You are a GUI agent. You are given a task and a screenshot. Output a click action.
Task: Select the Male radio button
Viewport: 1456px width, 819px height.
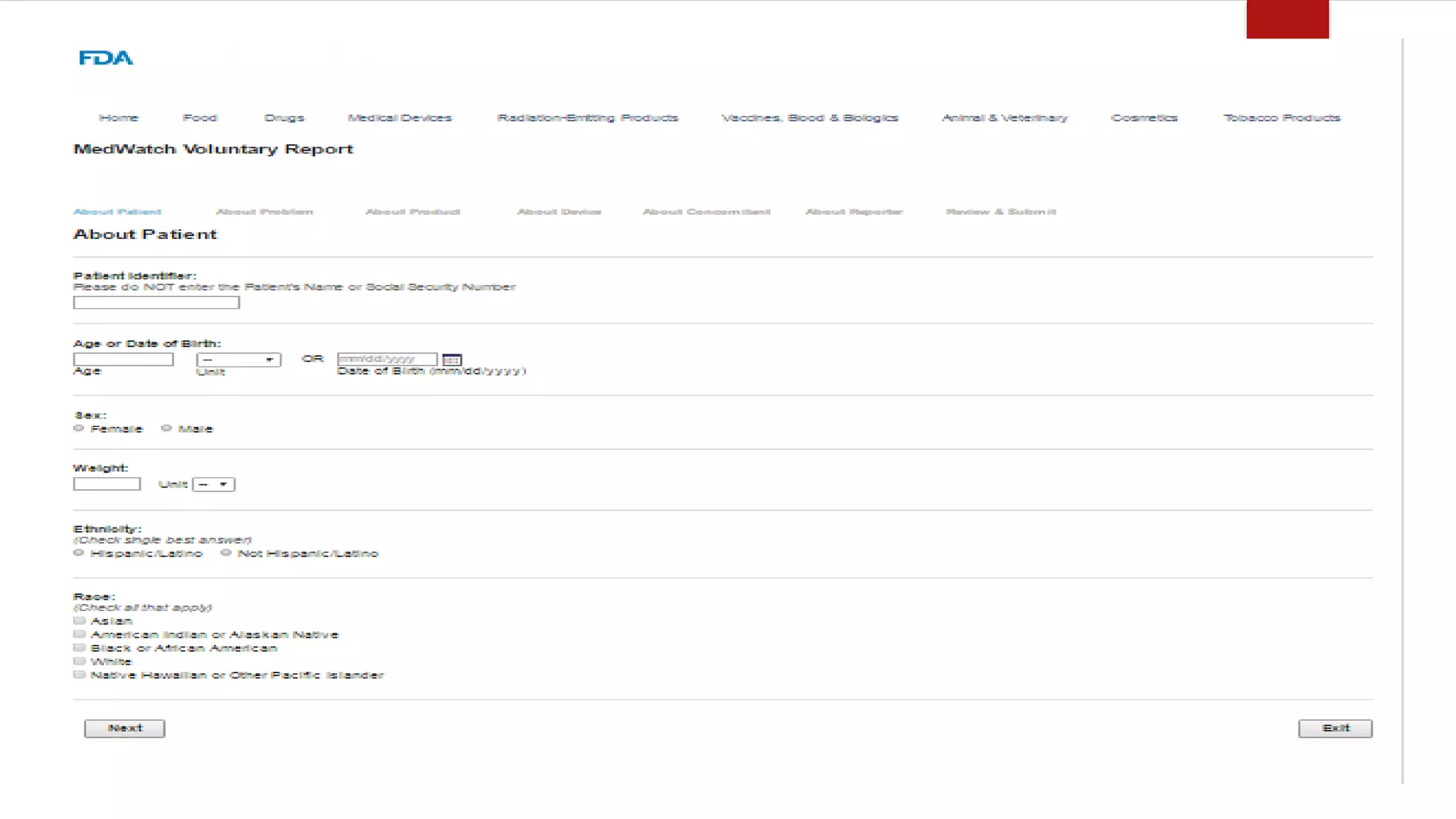(166, 428)
